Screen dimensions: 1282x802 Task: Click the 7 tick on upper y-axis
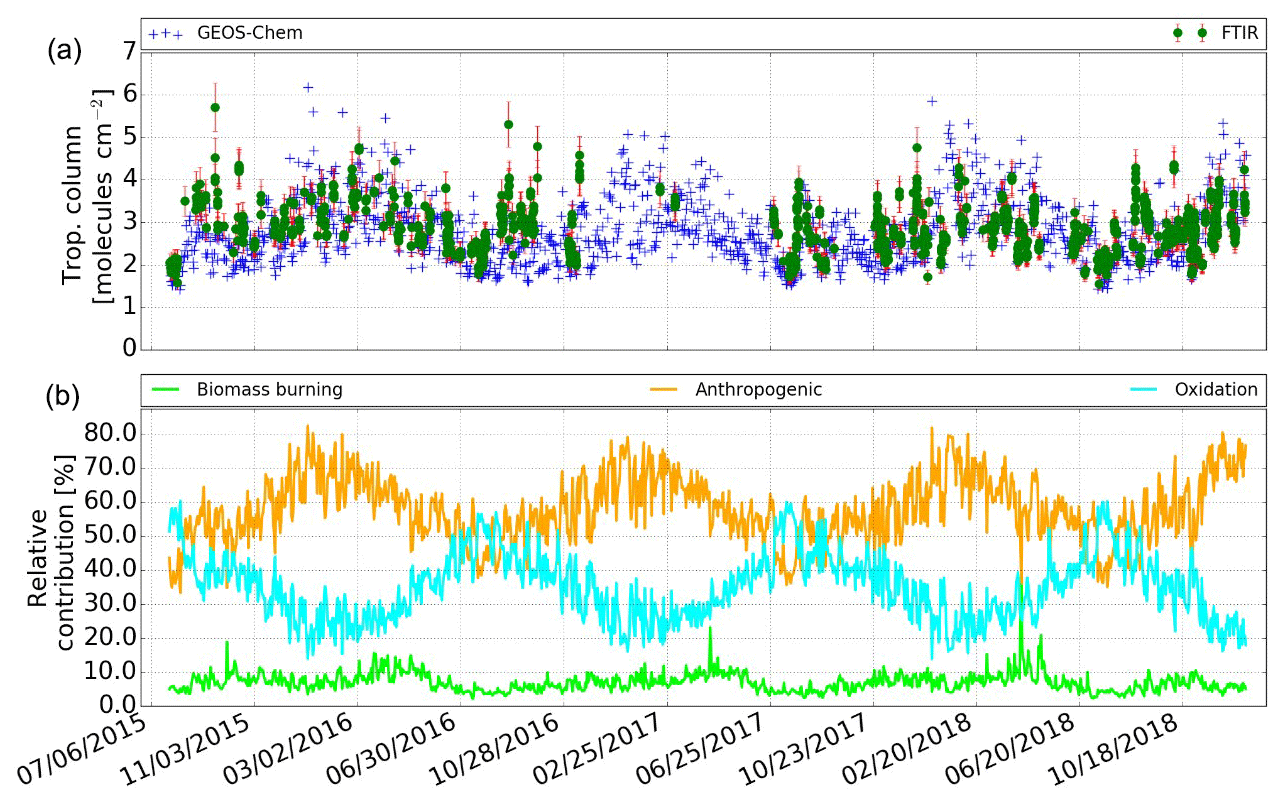[129, 53]
